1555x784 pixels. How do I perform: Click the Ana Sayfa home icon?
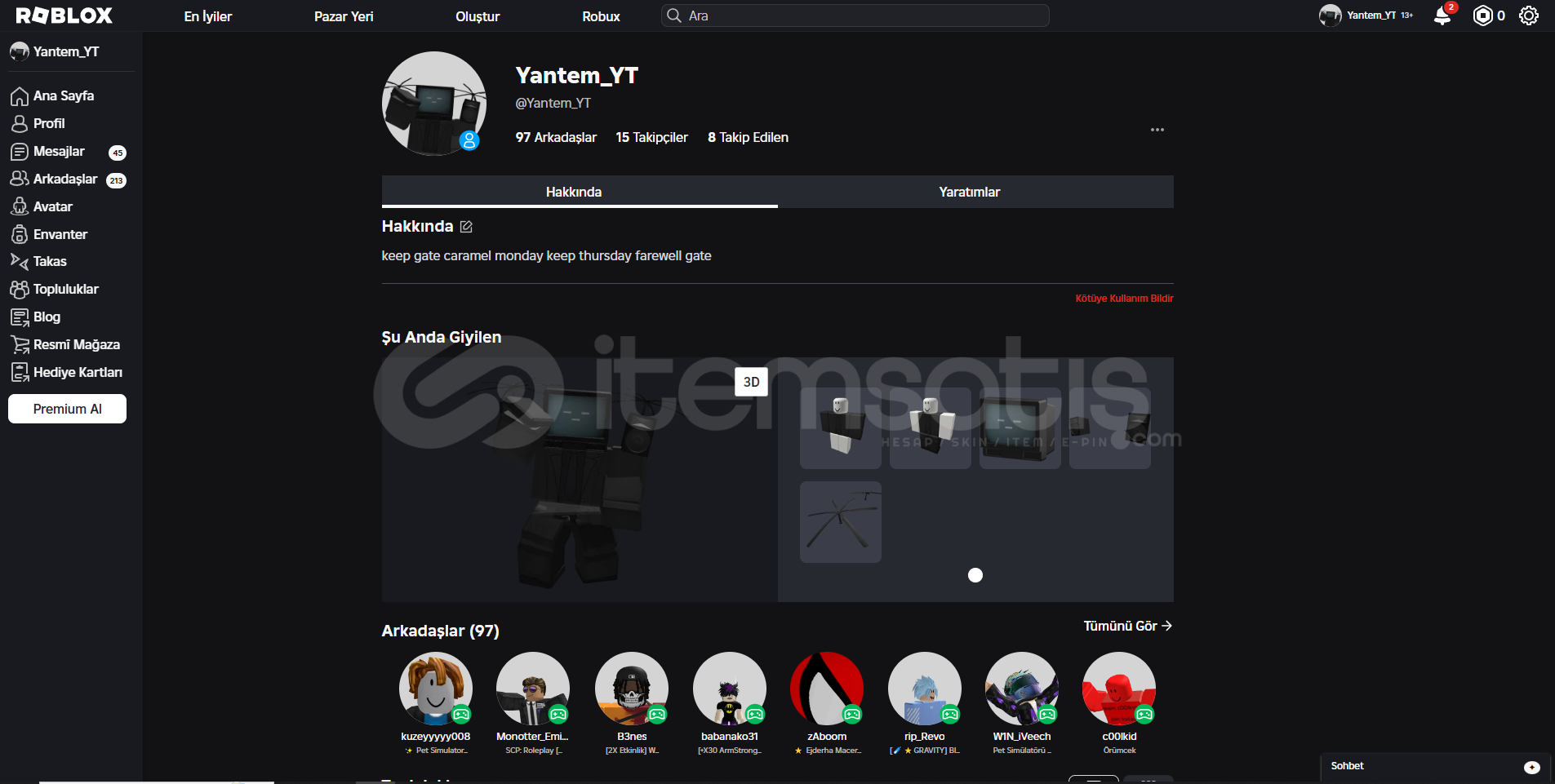point(20,96)
